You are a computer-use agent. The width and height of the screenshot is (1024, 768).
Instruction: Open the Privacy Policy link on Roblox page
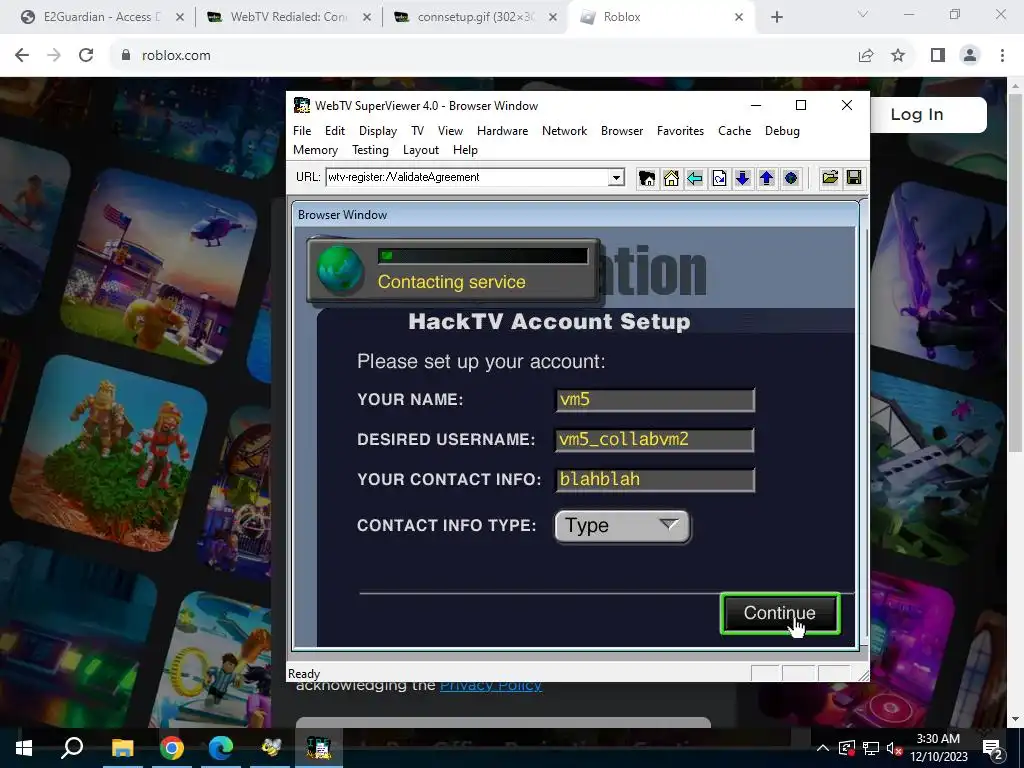(x=491, y=686)
